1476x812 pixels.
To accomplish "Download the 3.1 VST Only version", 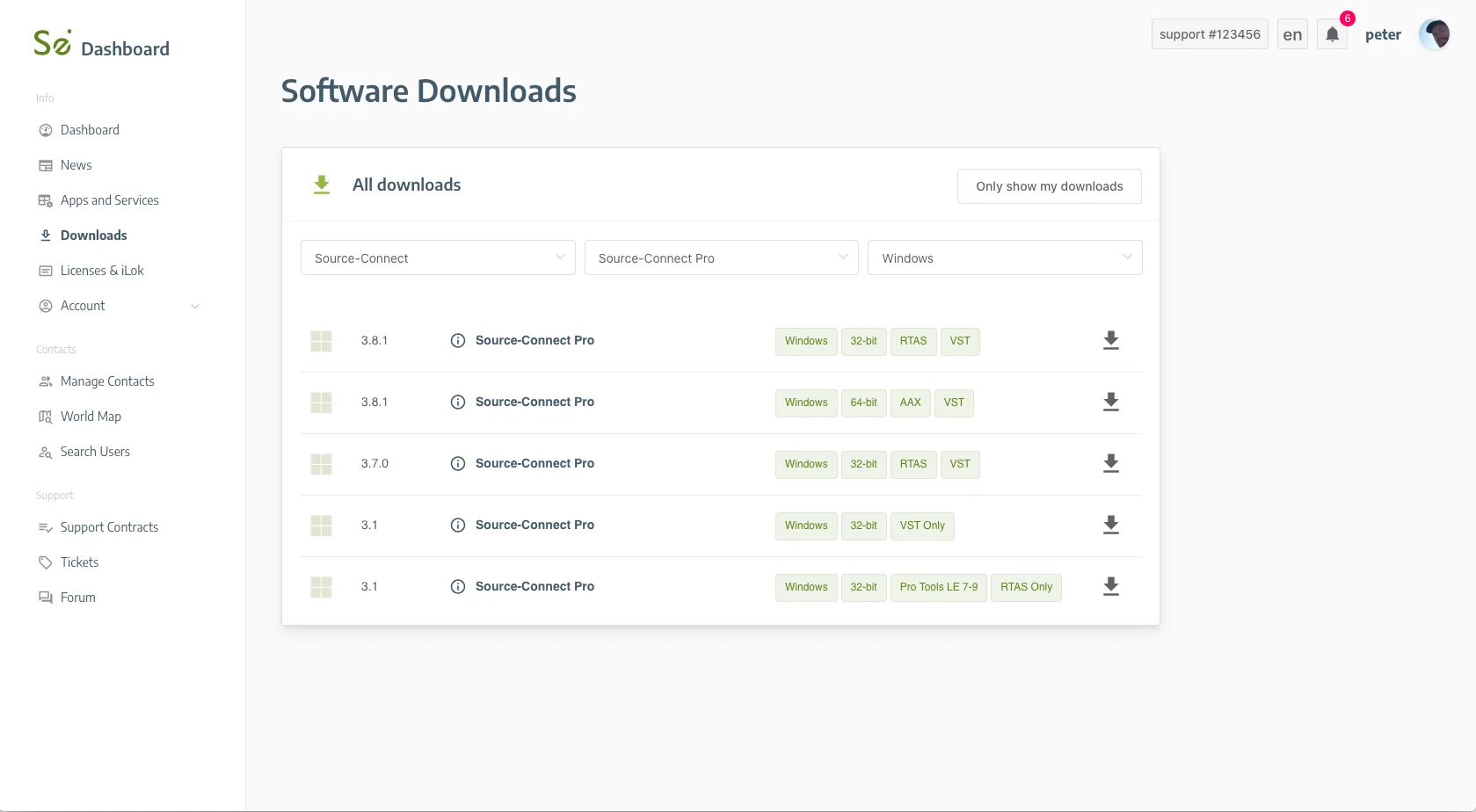I will pyautogui.click(x=1110, y=526).
